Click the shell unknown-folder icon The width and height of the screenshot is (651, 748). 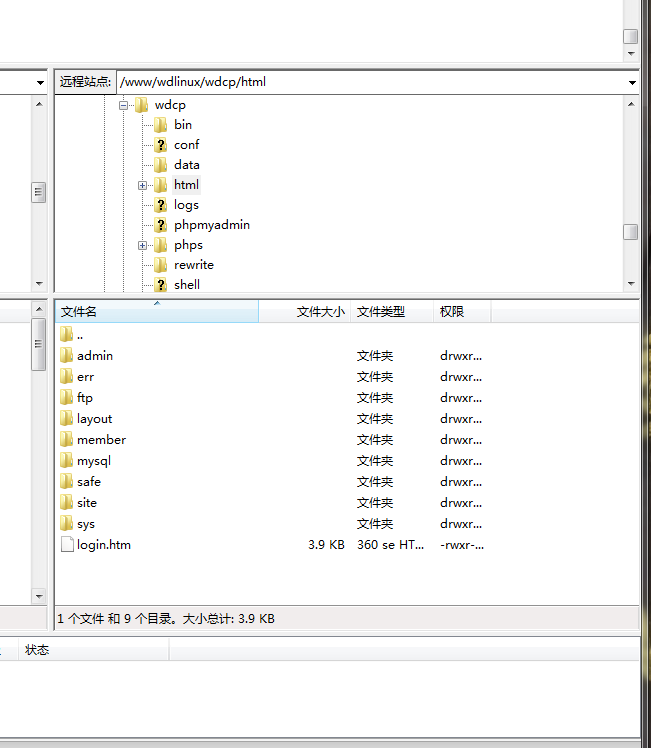point(161,285)
